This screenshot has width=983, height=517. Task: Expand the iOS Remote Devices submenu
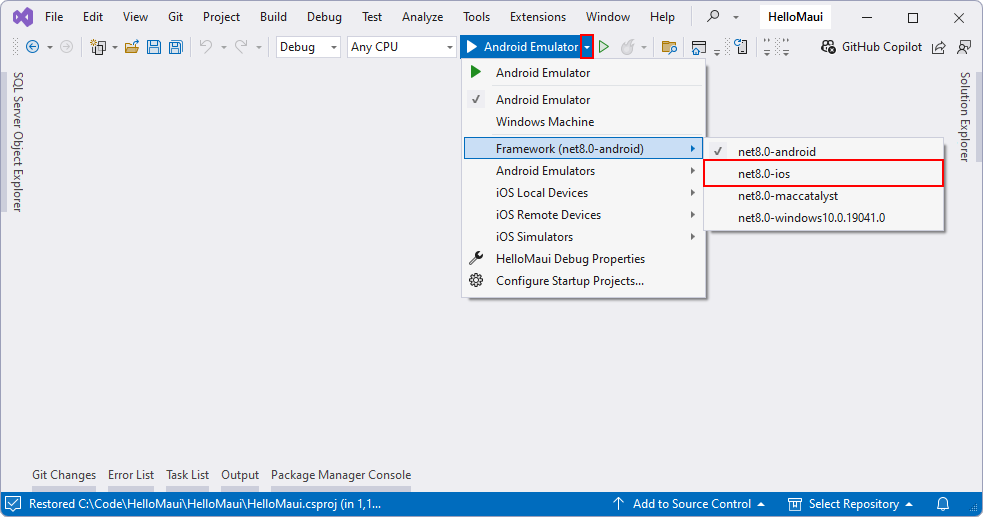(x=584, y=214)
